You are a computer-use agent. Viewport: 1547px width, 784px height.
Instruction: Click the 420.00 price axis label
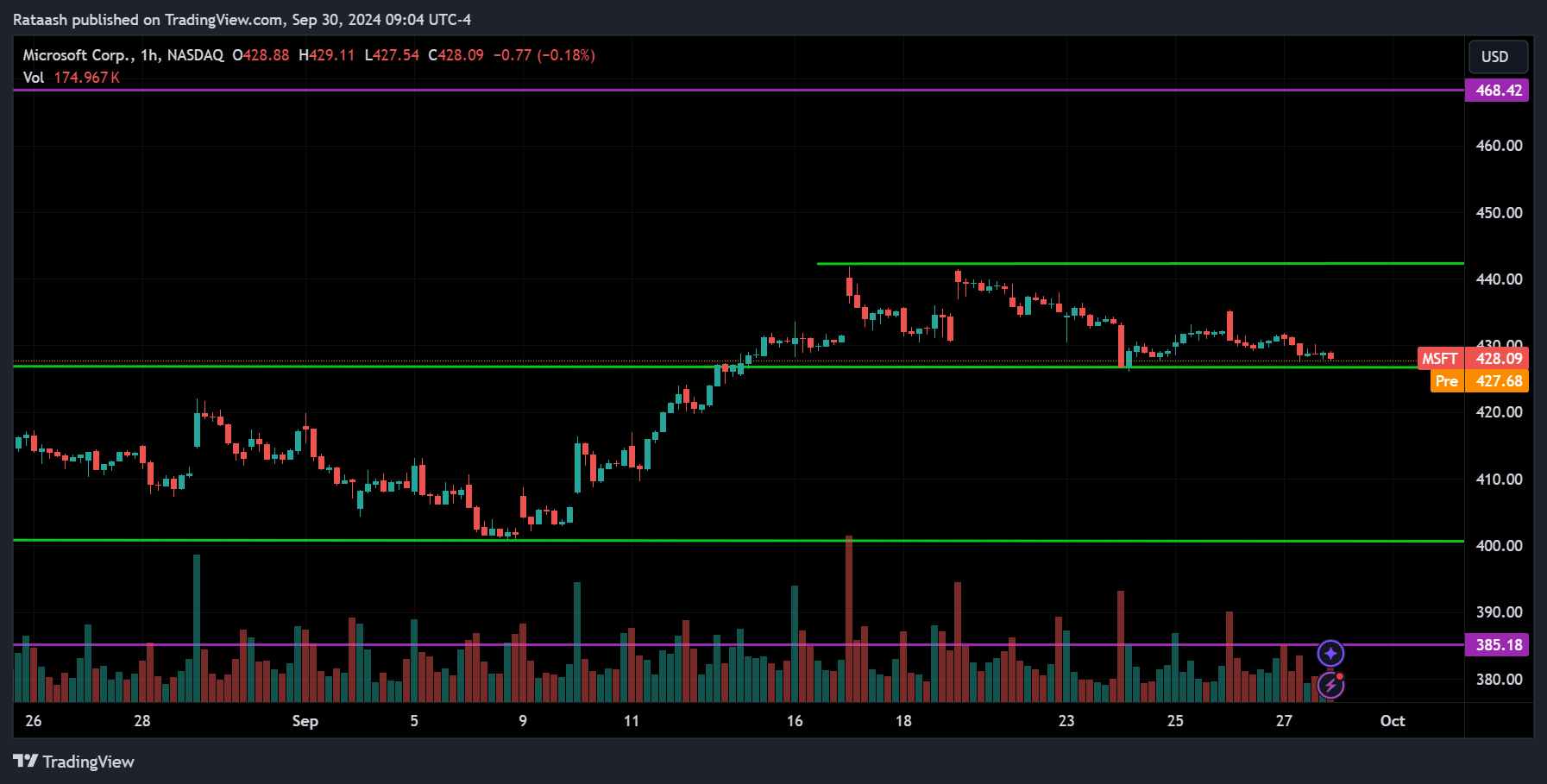[x=1499, y=412]
